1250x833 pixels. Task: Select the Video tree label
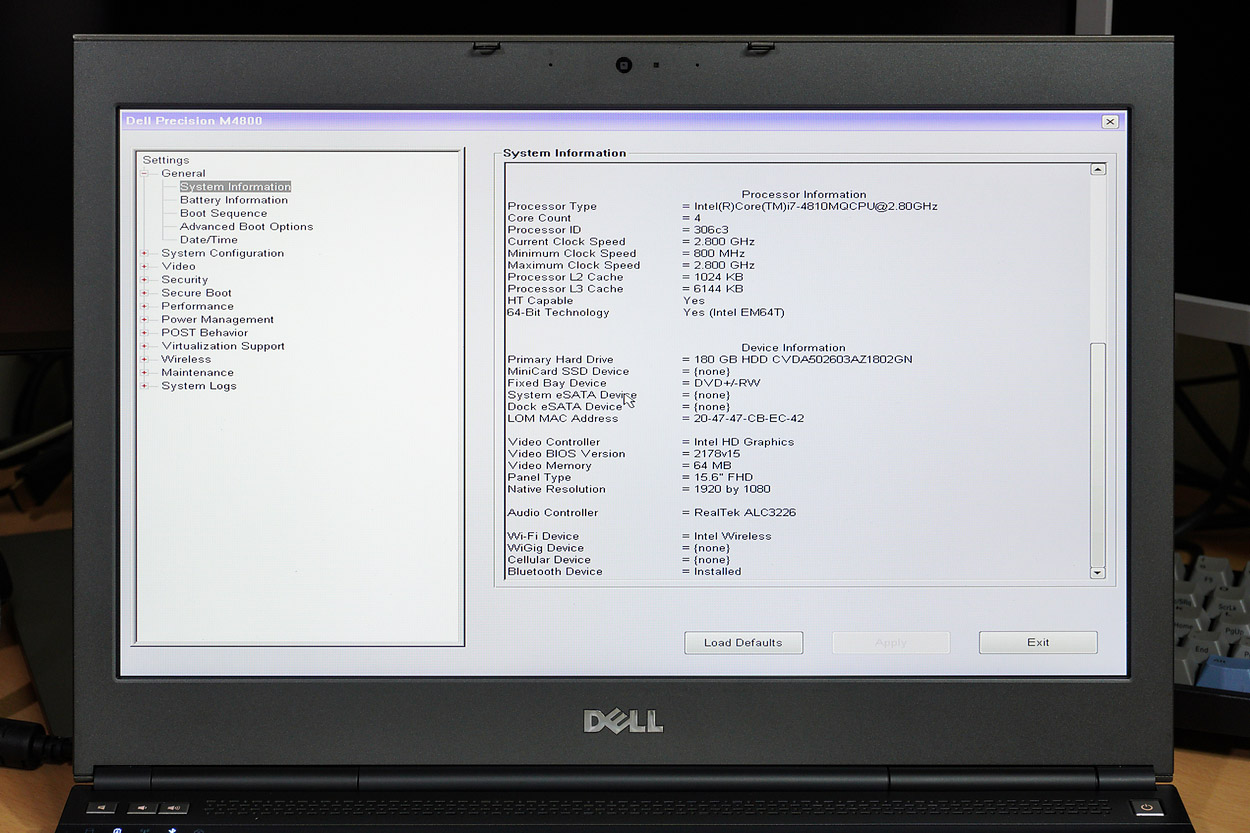click(x=179, y=266)
